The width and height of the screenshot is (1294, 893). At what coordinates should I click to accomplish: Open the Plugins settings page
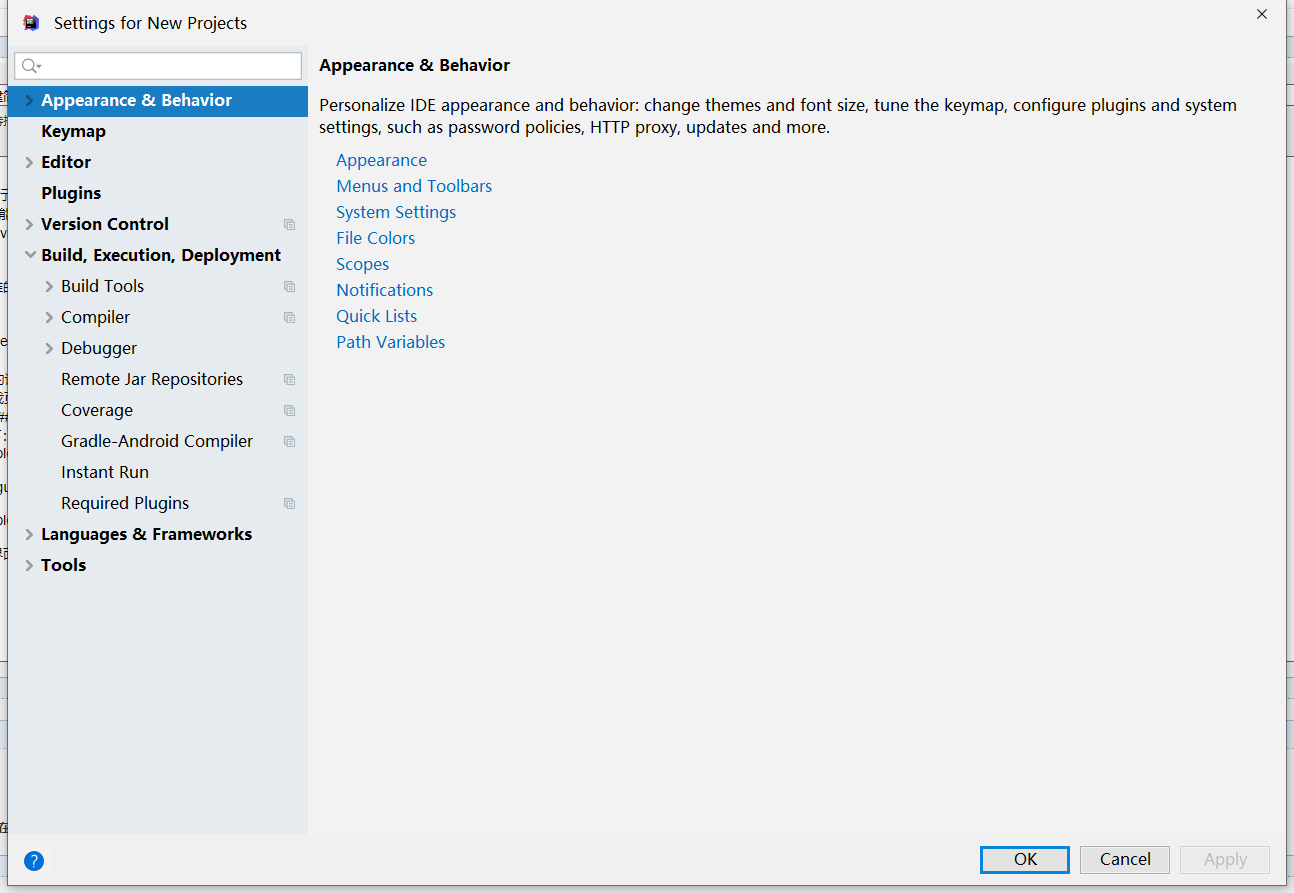[x=71, y=193]
